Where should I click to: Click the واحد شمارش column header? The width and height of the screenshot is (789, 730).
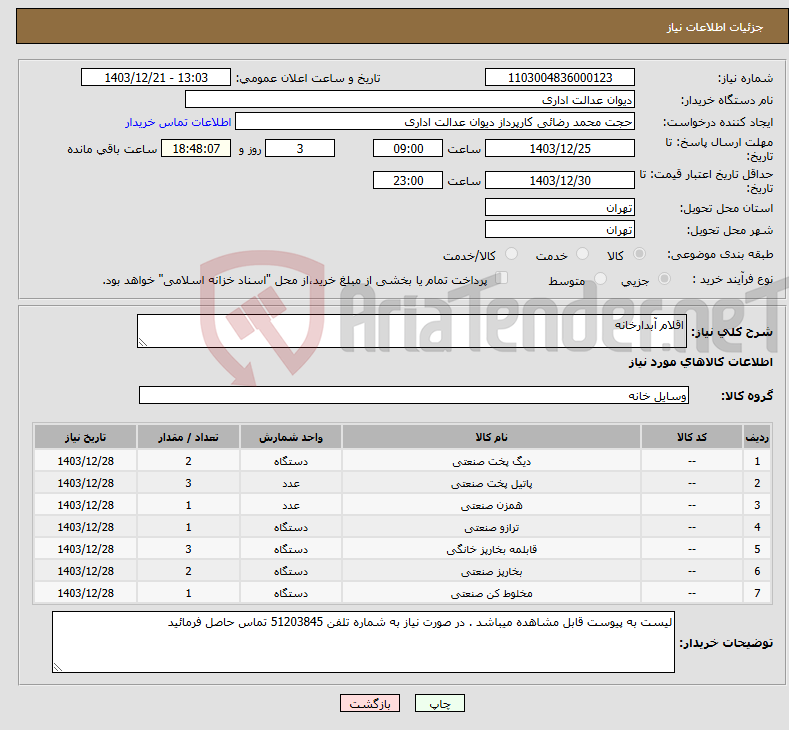click(x=291, y=437)
